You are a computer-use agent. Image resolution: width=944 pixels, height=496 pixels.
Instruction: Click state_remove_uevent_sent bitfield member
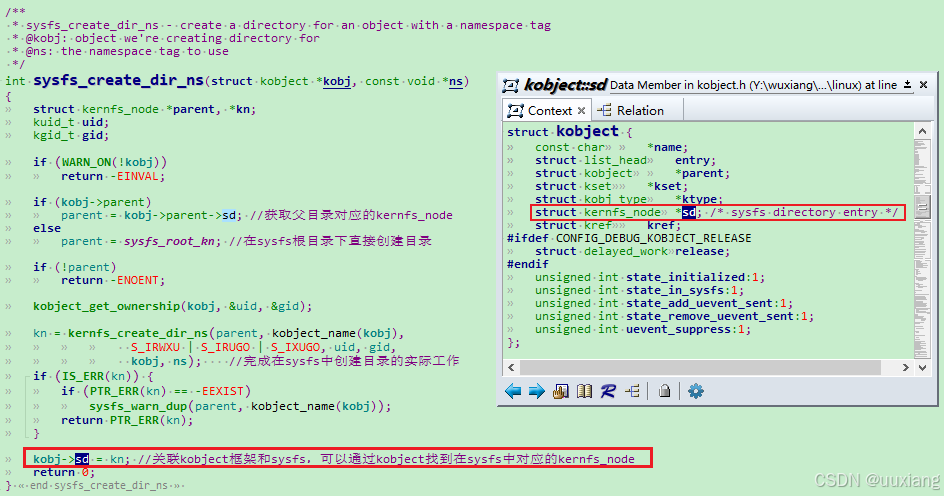tap(710, 317)
